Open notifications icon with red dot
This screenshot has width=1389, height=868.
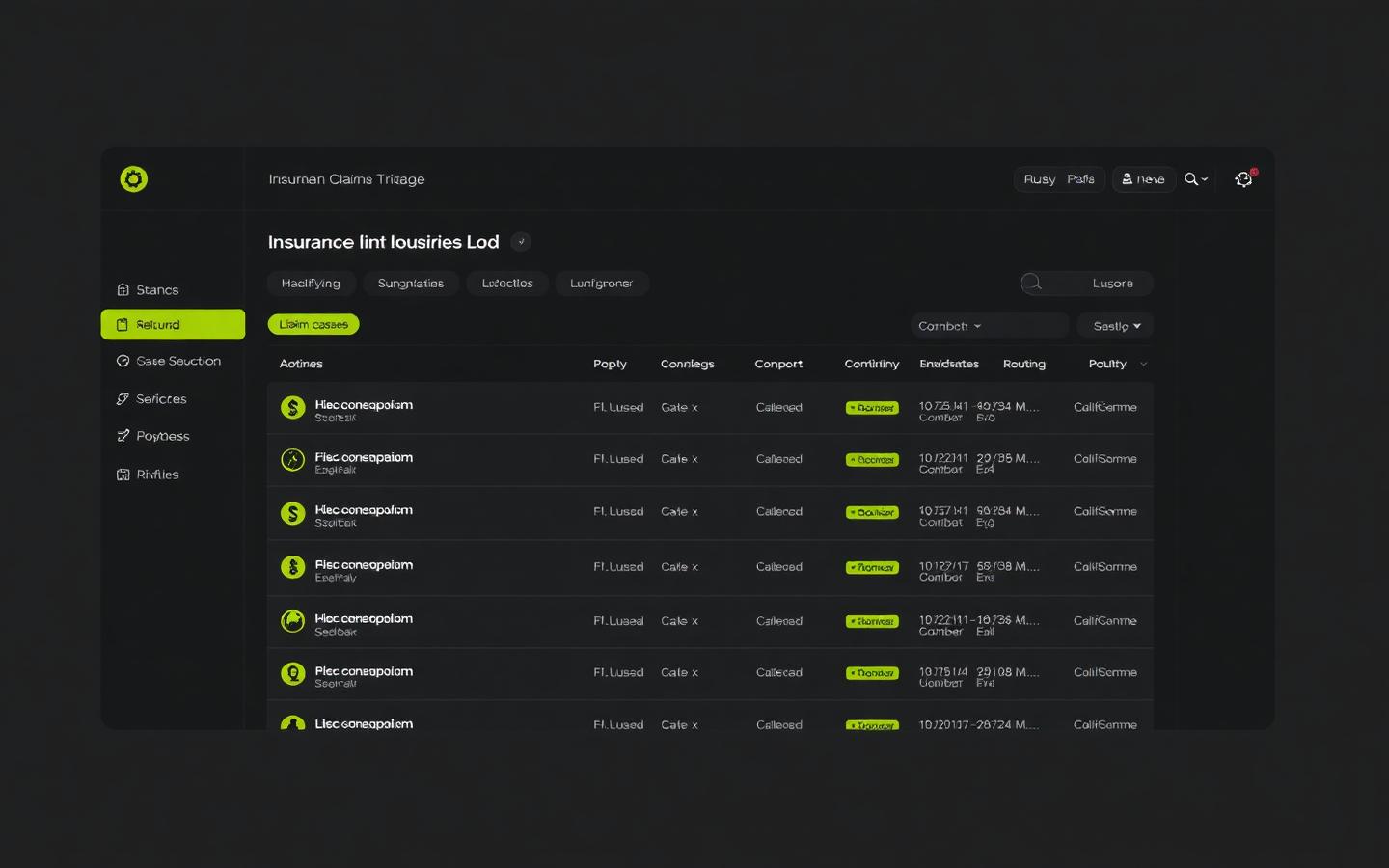point(1244,178)
